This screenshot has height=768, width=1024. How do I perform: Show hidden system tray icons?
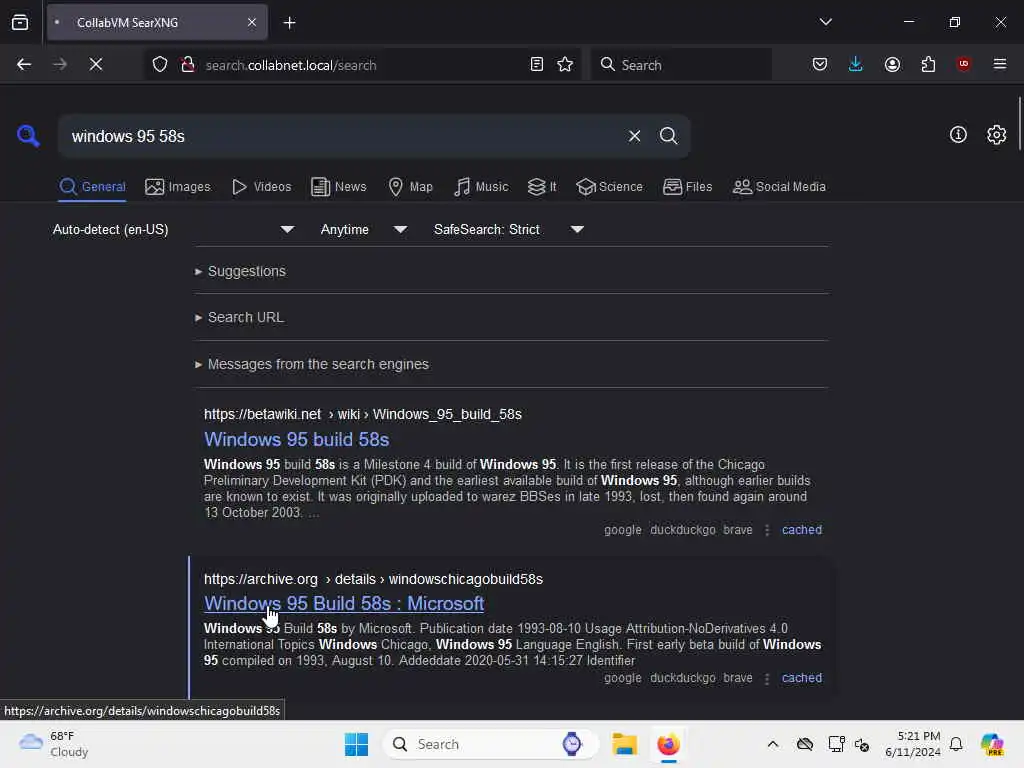[773, 744]
